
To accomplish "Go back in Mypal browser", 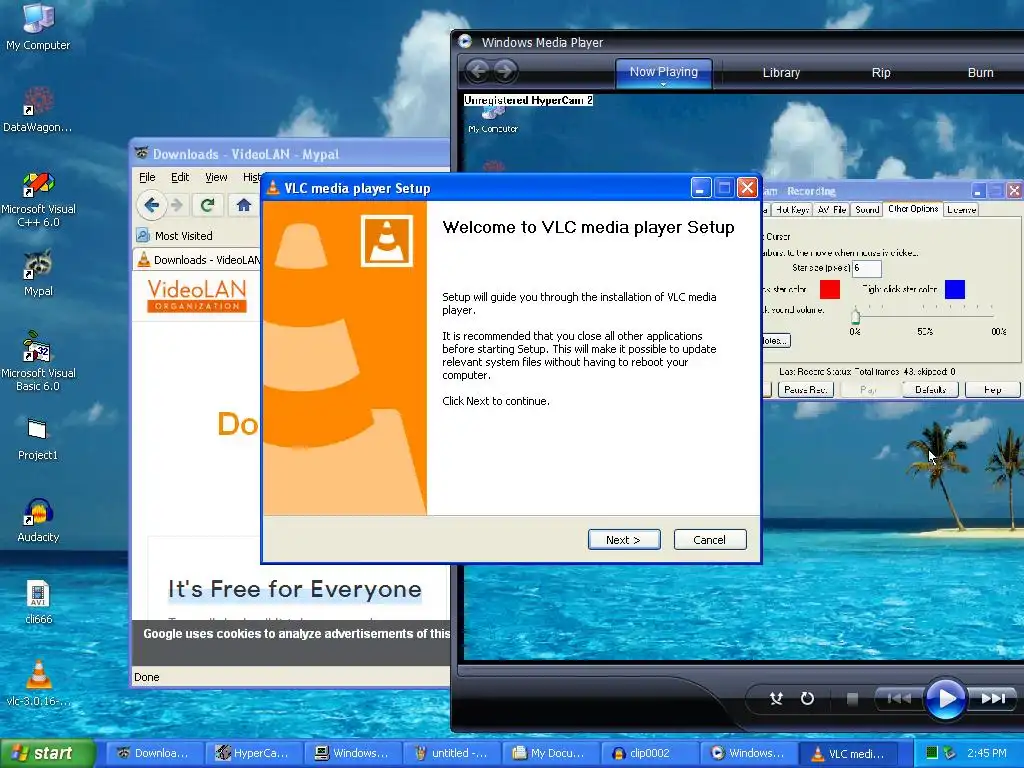I will coord(151,205).
